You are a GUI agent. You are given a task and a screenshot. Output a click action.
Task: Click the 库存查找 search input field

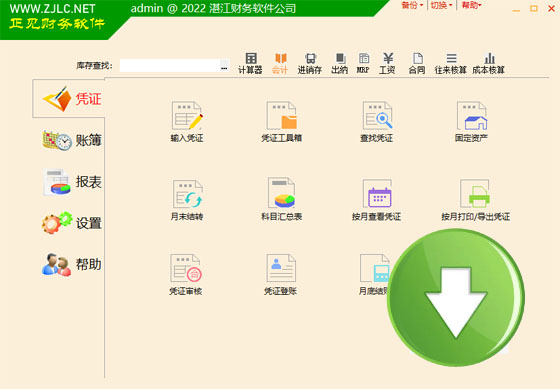(x=169, y=65)
